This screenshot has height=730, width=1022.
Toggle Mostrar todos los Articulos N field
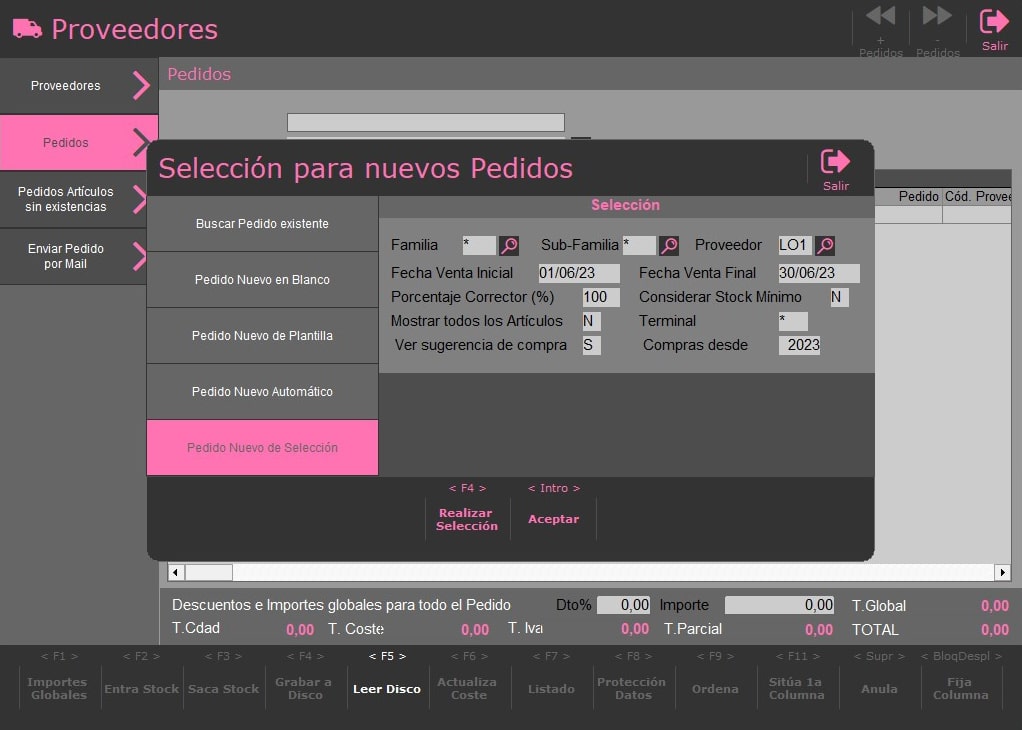click(591, 321)
